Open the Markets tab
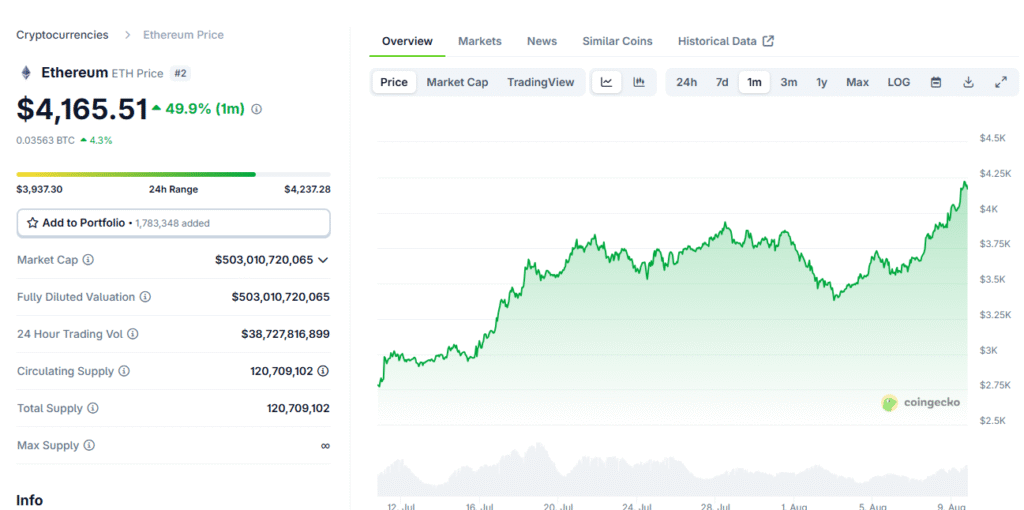Image resolution: width=1024 pixels, height=510 pixels. click(x=480, y=41)
